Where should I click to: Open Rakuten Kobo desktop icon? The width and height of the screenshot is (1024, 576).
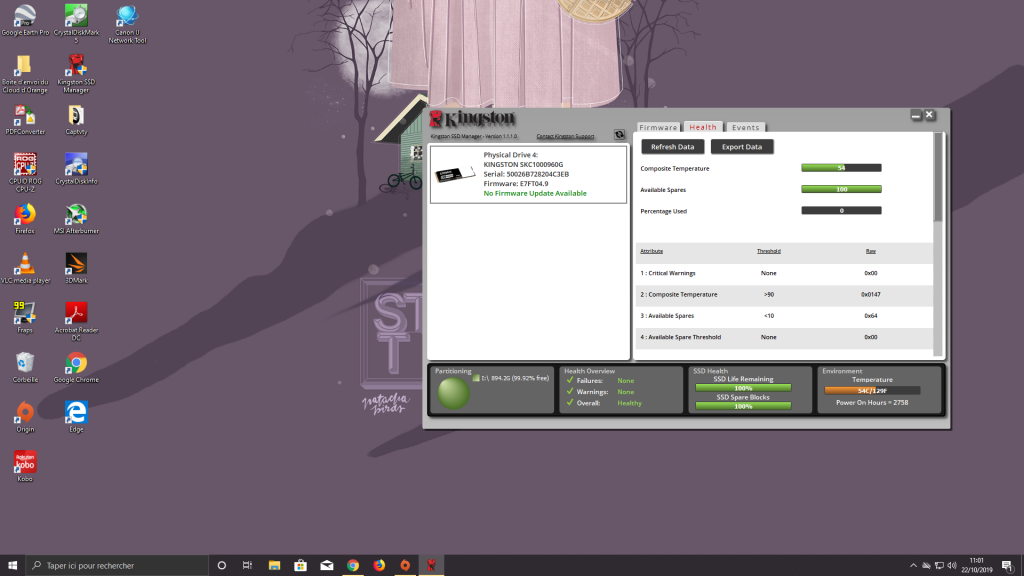click(x=25, y=467)
